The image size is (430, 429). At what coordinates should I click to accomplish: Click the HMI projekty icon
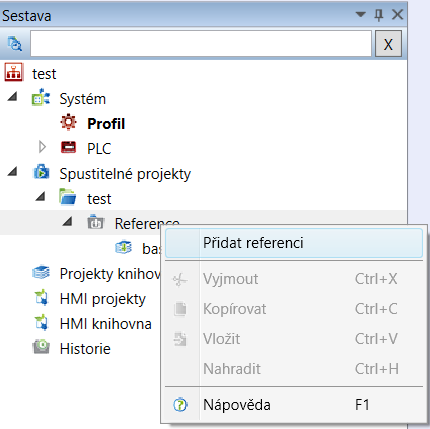42,298
